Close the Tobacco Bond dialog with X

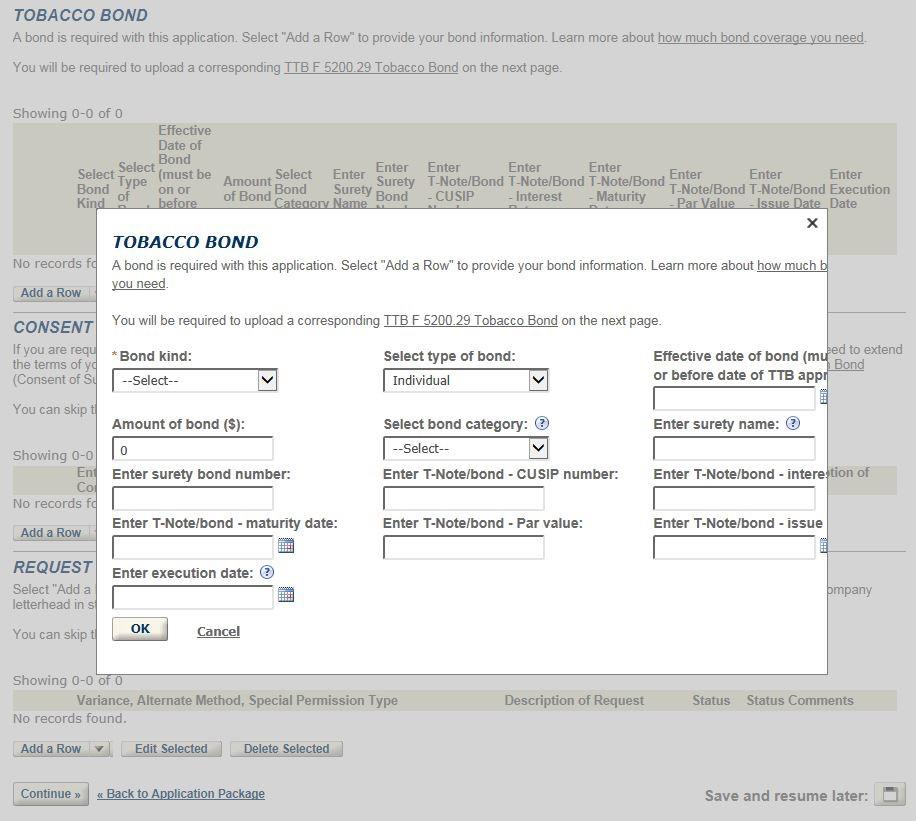(x=812, y=223)
